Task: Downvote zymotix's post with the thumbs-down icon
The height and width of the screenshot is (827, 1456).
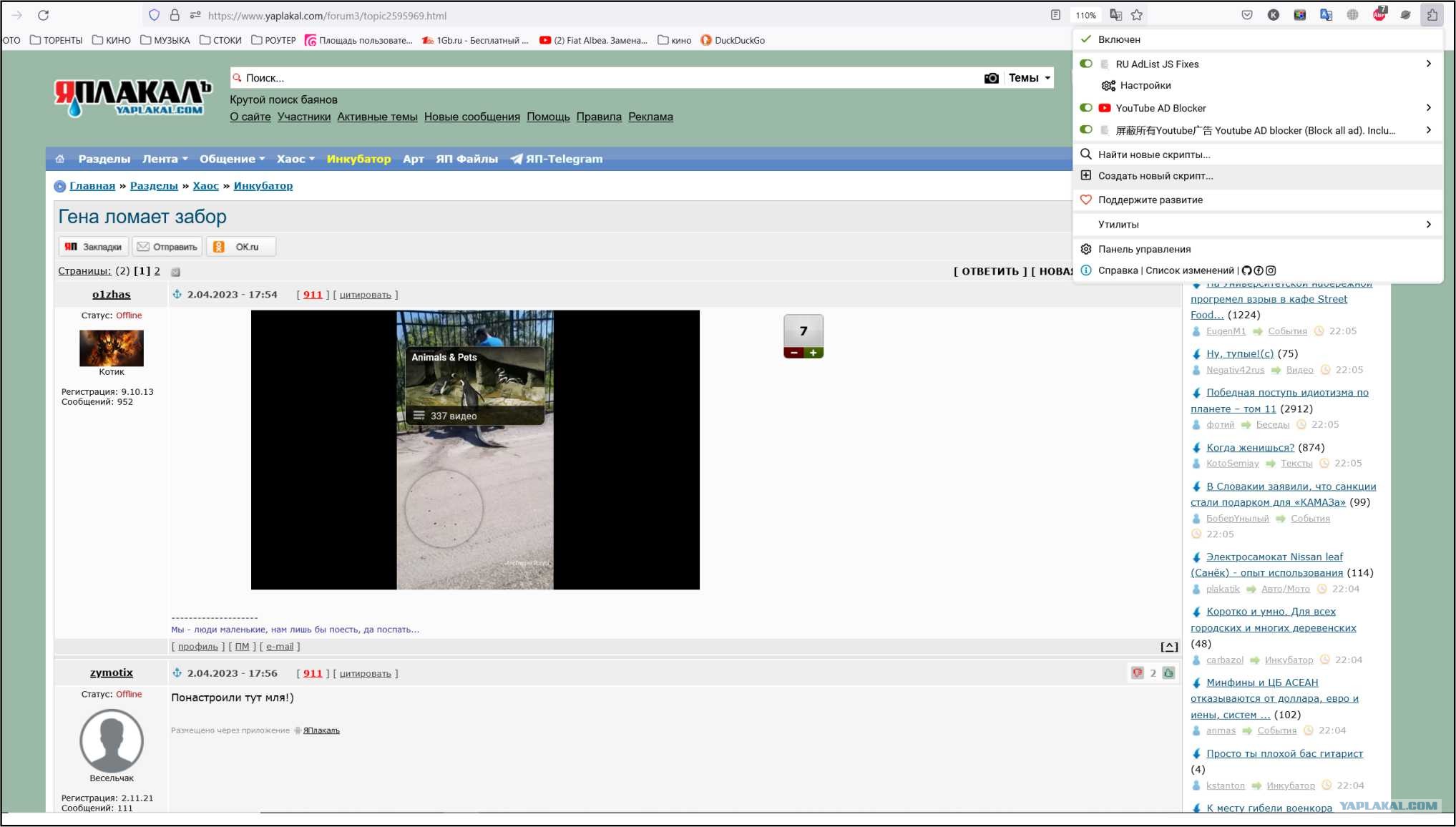Action: [x=1138, y=673]
